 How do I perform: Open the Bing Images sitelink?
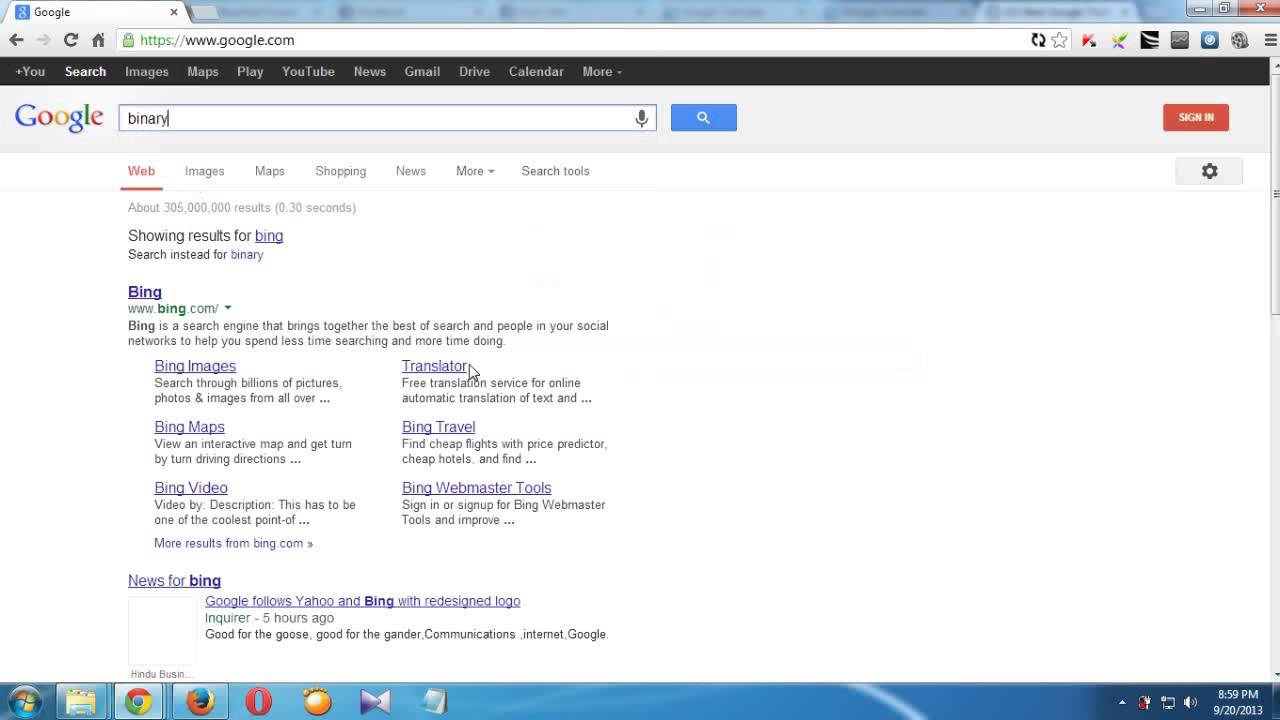195,366
